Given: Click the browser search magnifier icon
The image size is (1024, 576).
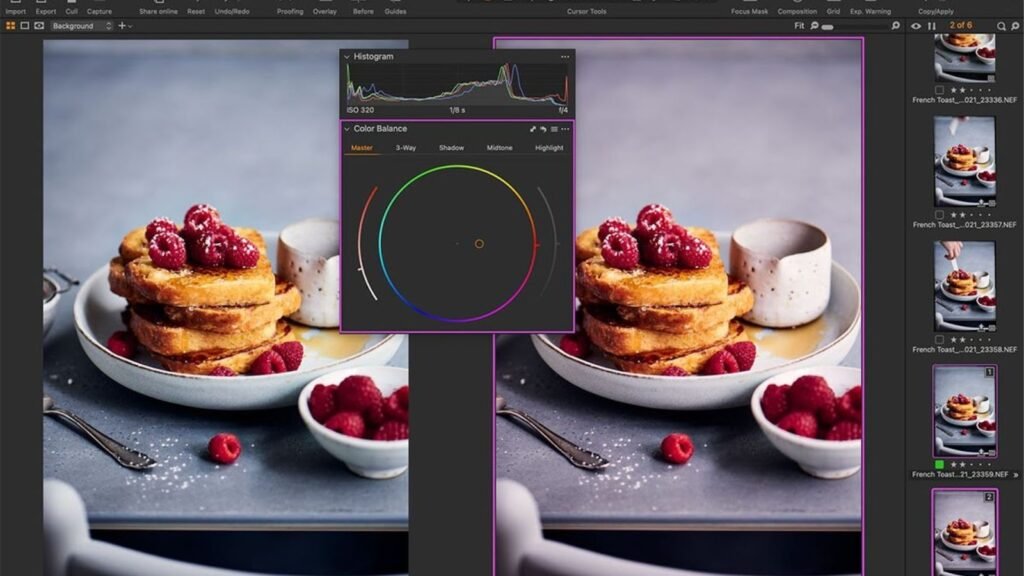Looking at the screenshot, I should click(x=1001, y=26).
